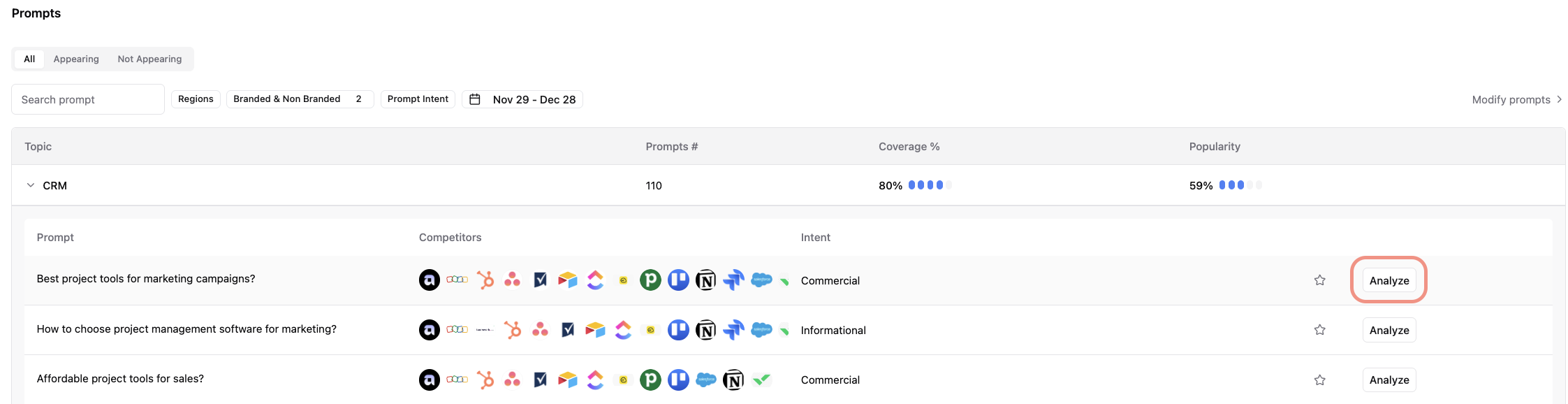Analyze the marketing campaigns prompt
1568x404 pixels.
pyautogui.click(x=1389, y=280)
